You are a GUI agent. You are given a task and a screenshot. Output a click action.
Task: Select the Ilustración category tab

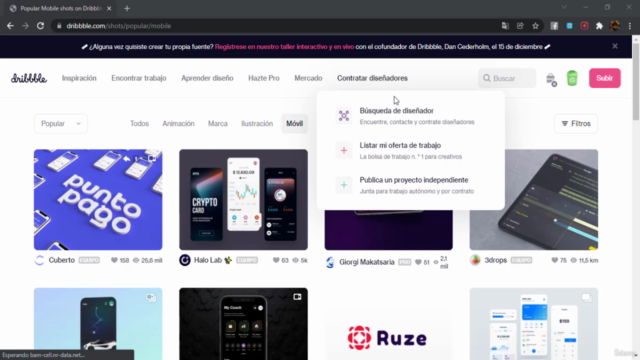(257, 124)
